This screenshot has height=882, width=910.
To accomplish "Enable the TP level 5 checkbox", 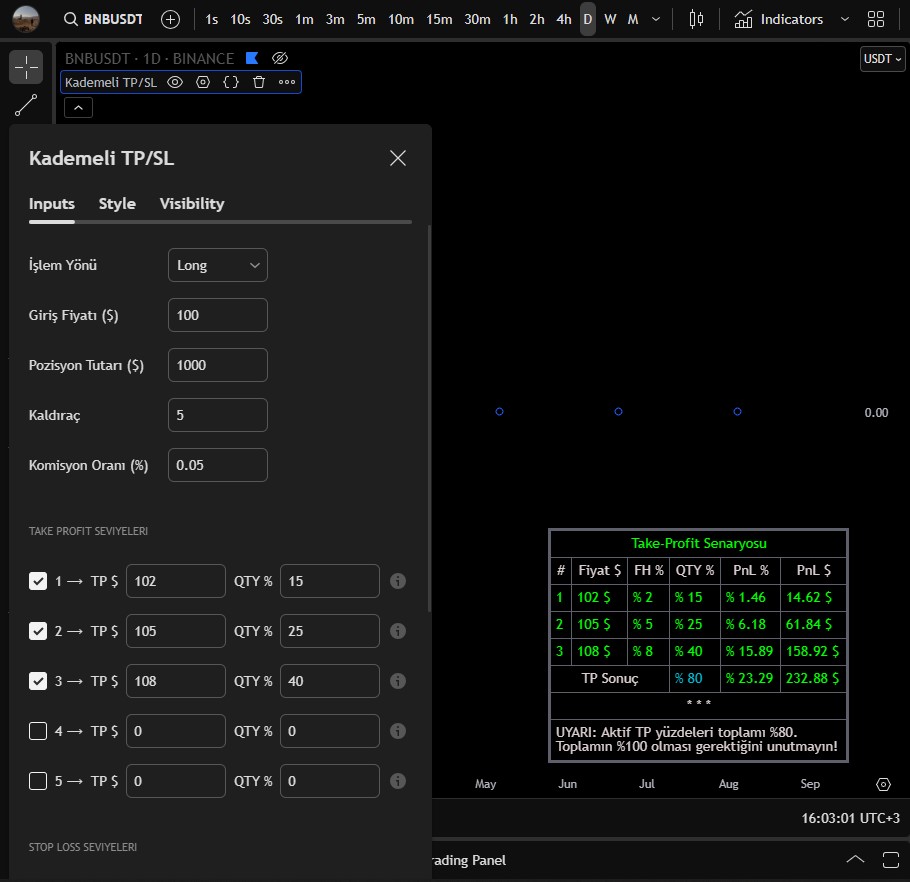I will [38, 780].
